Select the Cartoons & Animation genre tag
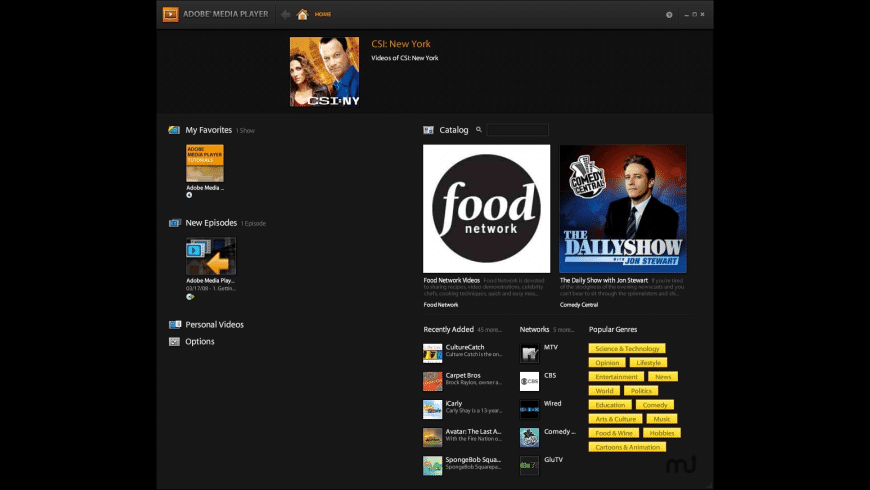This screenshot has width=870, height=490. pyautogui.click(x=628, y=447)
